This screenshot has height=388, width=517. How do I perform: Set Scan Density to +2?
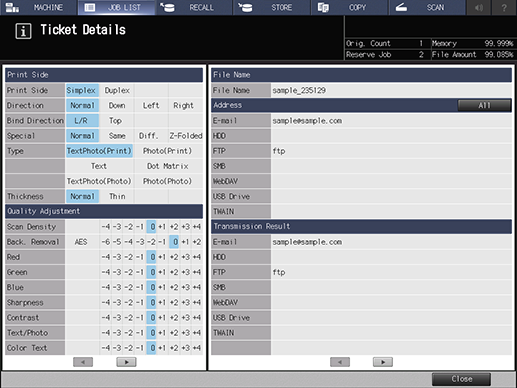pyautogui.click(x=174, y=227)
